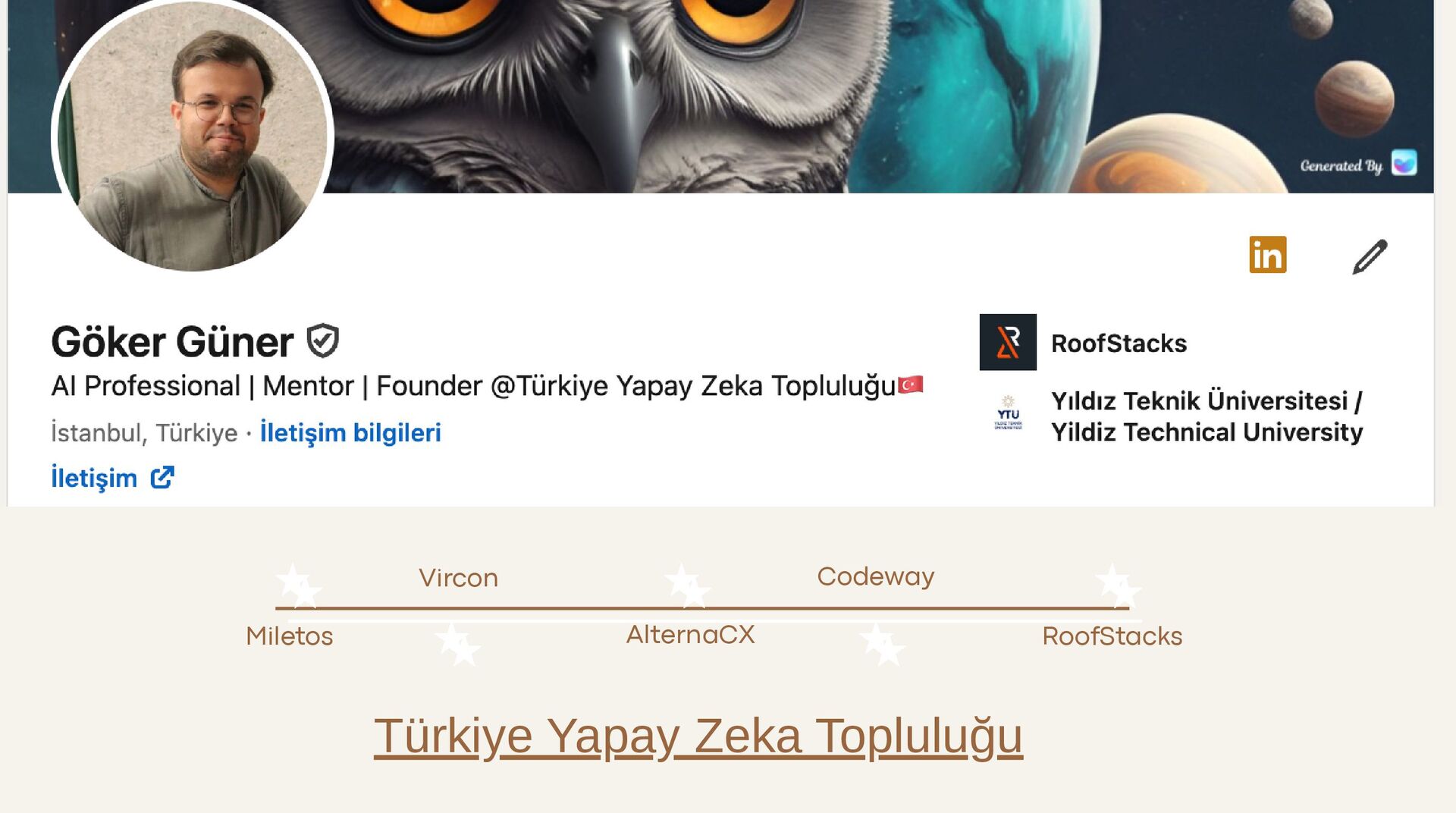
Task: Click the Generated By app badge on banner
Action: [1404, 163]
